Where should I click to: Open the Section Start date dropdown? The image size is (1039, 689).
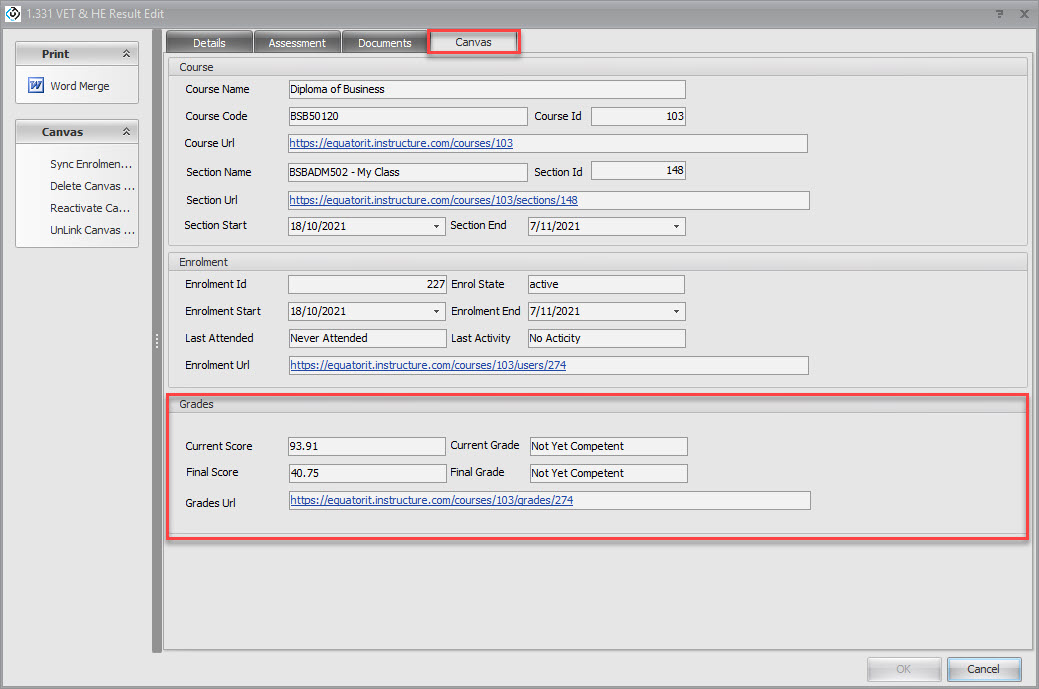437,227
